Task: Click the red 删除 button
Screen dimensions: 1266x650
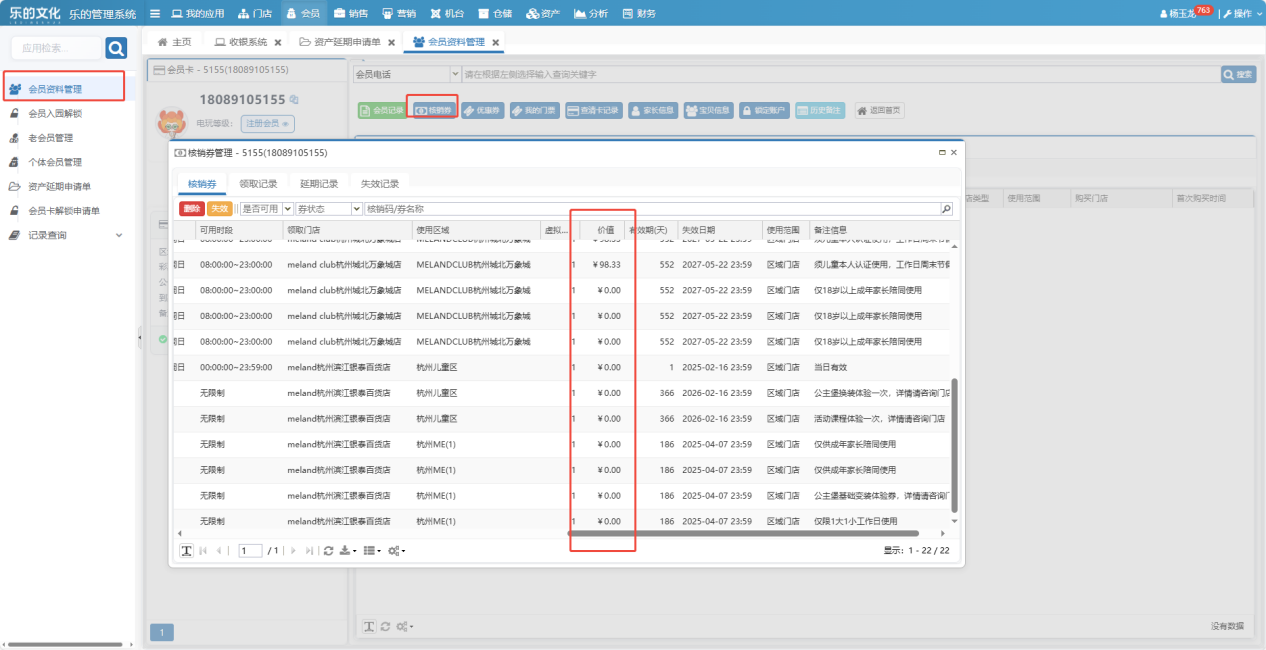Action: point(191,209)
